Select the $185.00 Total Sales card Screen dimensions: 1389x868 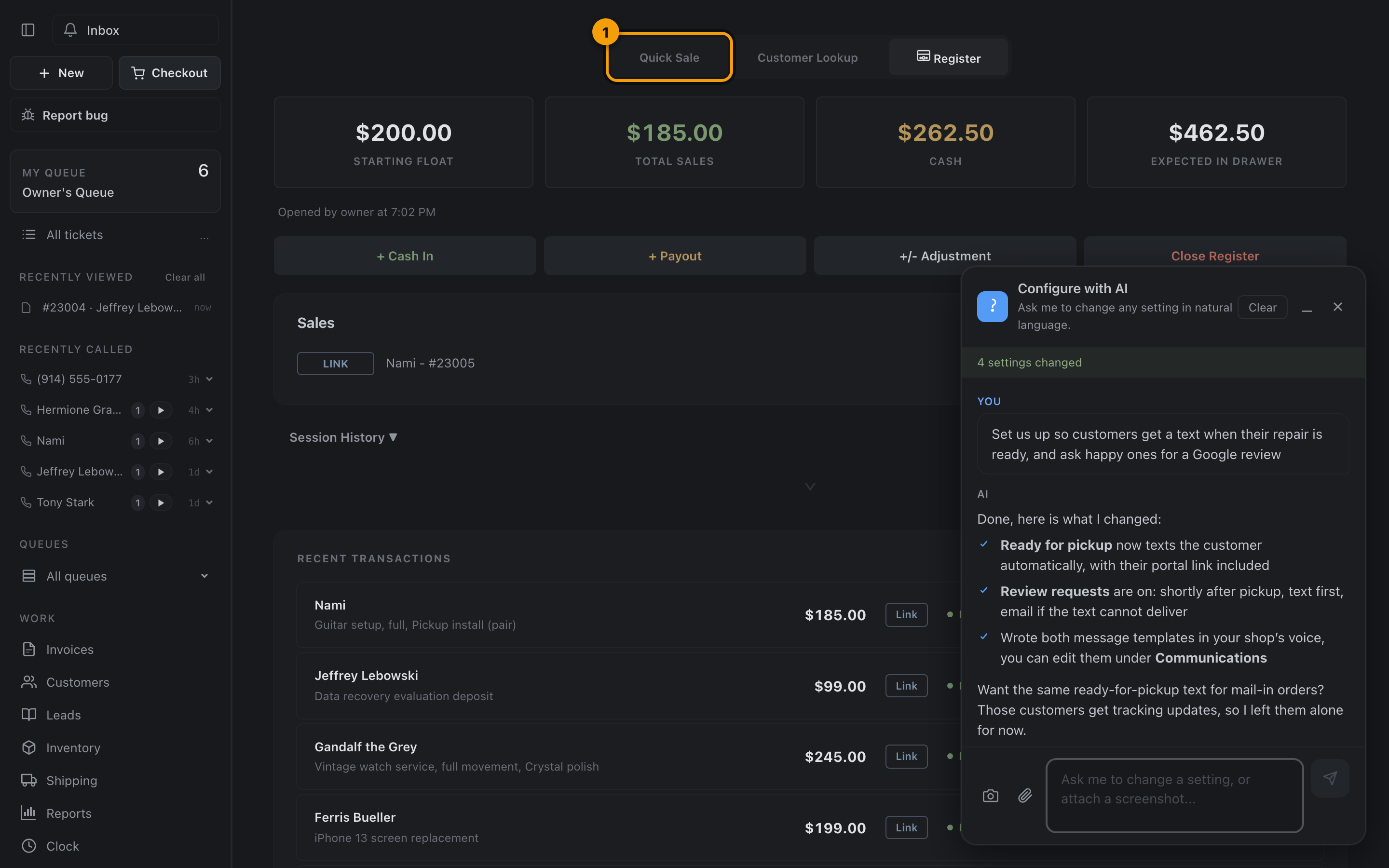(x=674, y=142)
